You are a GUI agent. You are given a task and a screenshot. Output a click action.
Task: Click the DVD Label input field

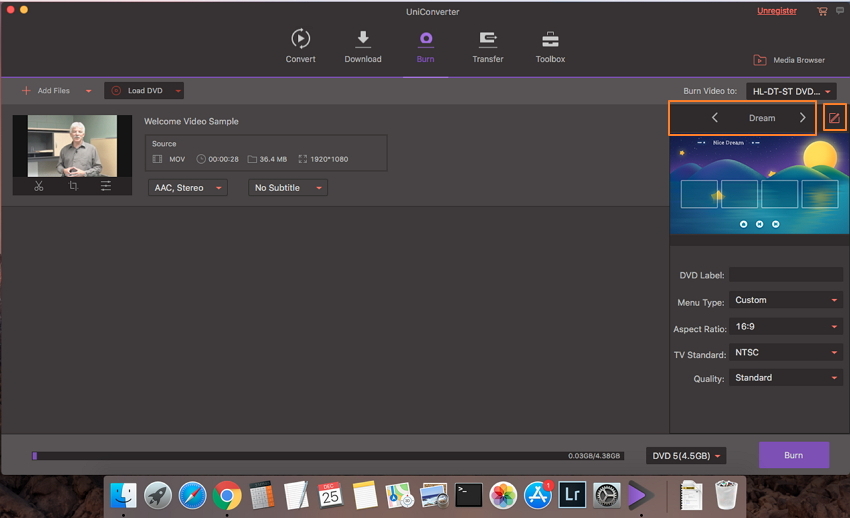pos(785,275)
